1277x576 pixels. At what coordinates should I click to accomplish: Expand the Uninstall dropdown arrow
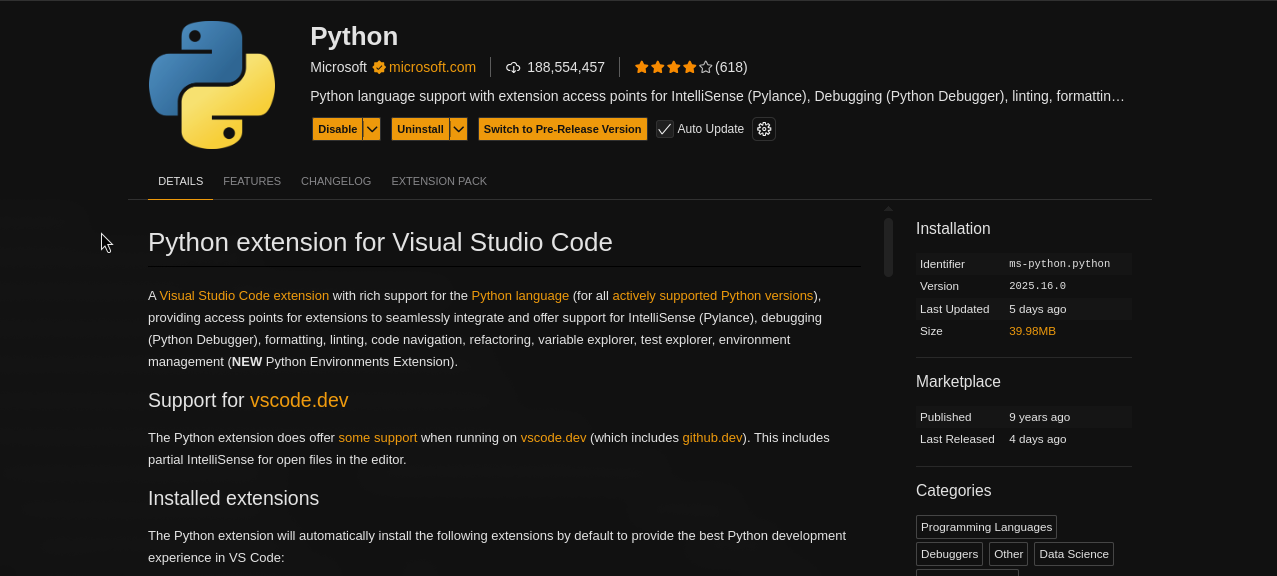[459, 129]
